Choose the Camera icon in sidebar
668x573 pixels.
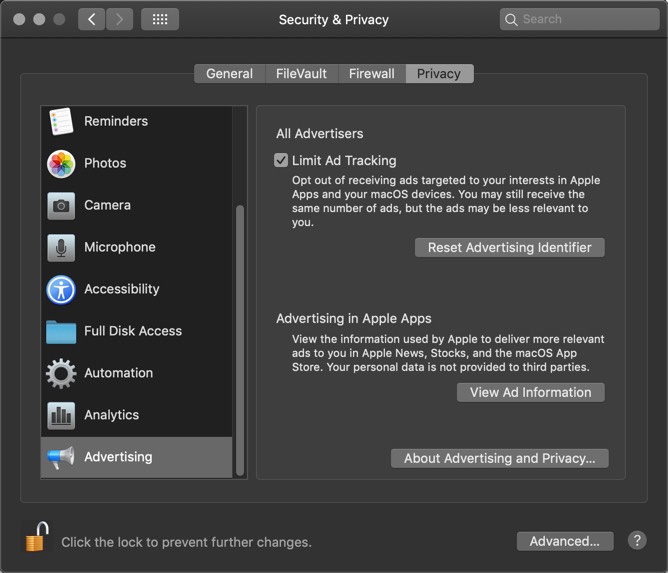coord(61,206)
